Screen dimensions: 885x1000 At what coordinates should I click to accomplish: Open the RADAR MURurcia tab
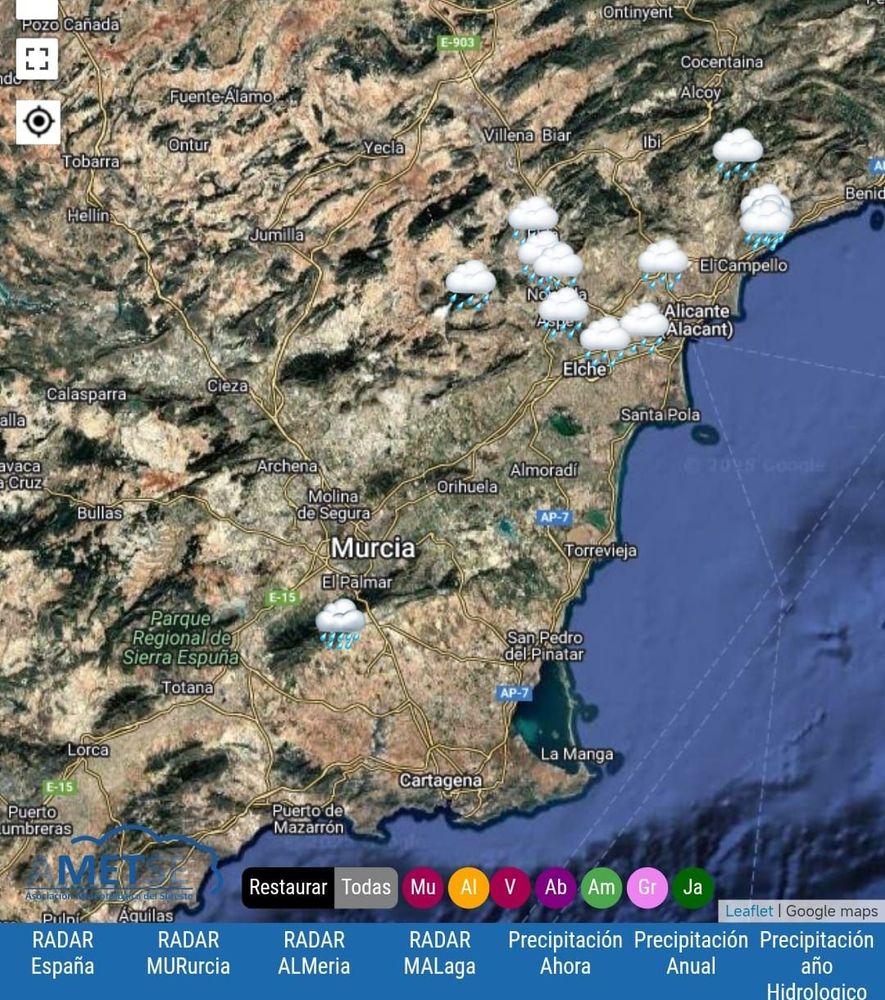[x=188, y=953]
